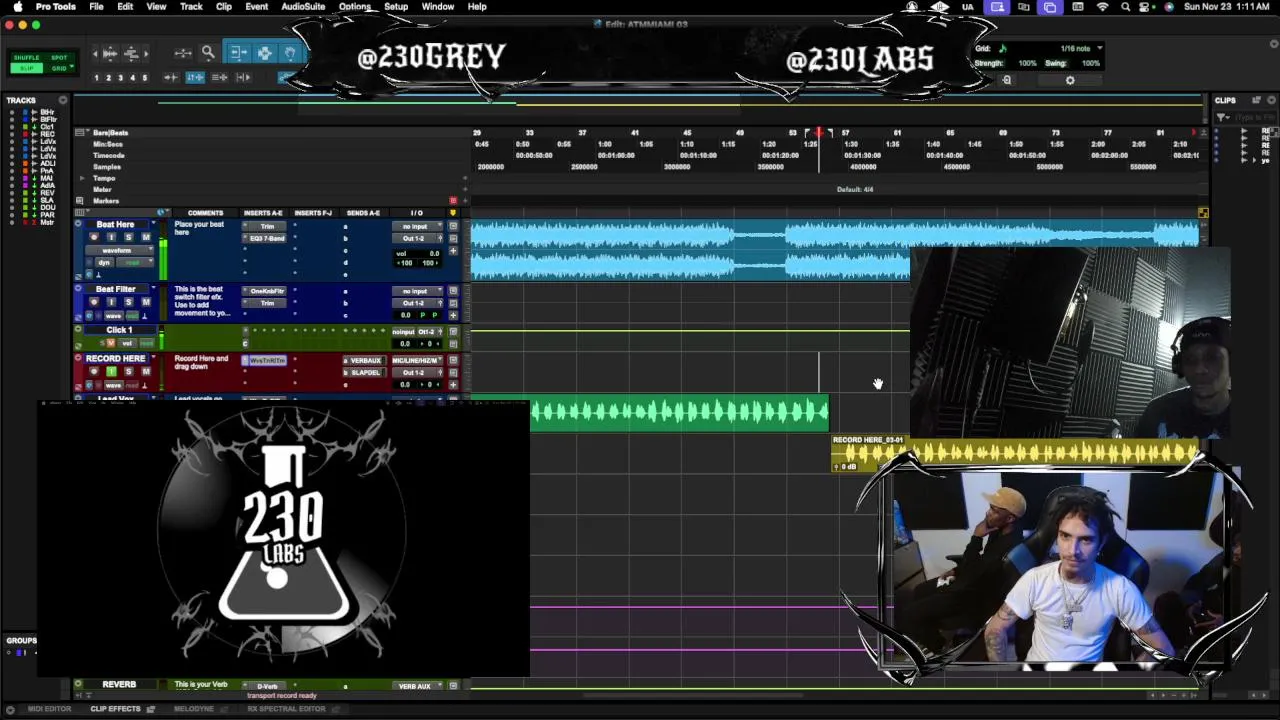Open the gear settings in toolbar
The height and width of the screenshot is (720, 1280).
point(1070,80)
